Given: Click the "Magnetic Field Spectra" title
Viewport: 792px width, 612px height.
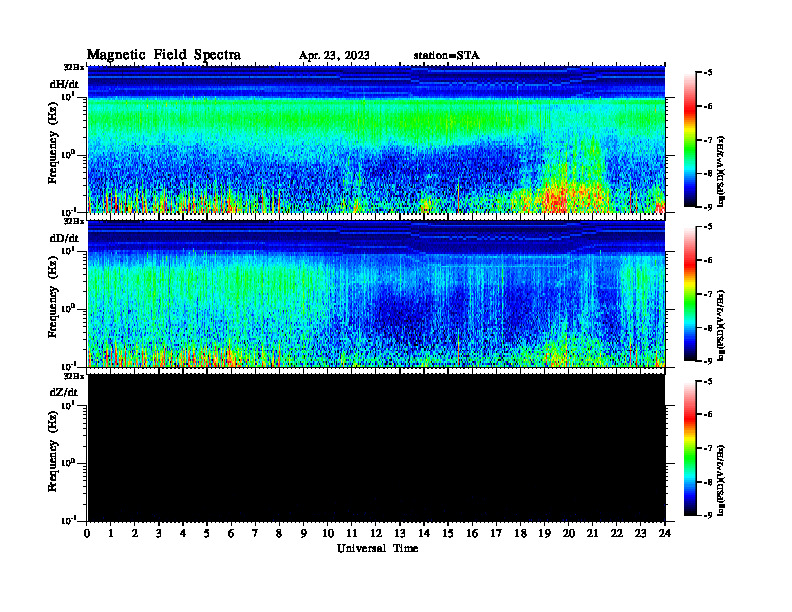Looking at the screenshot, I should point(164,55).
